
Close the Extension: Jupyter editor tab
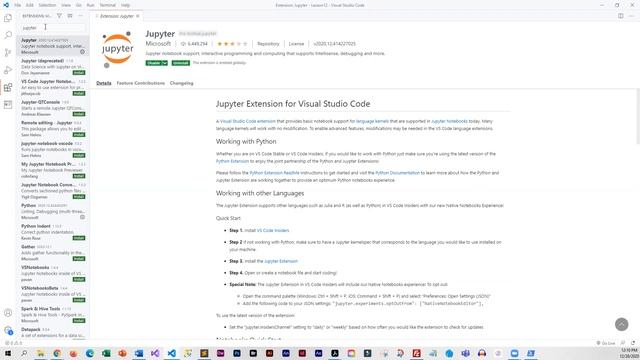138,16
